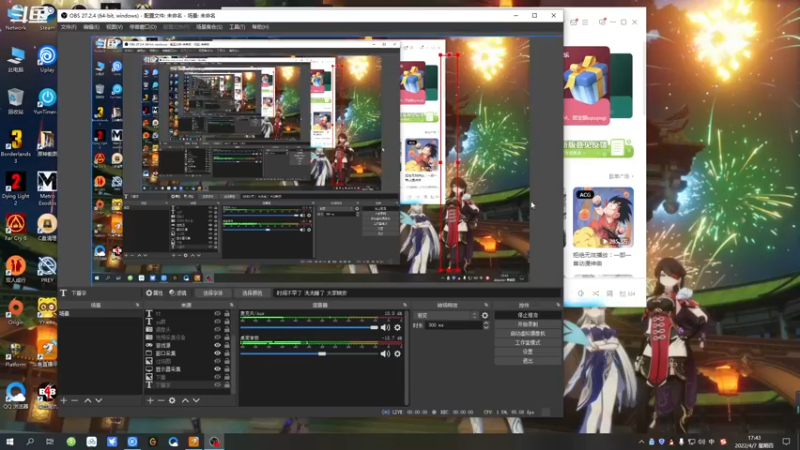Toggle lock on 下描字 source

pyautogui.click(x=227, y=385)
